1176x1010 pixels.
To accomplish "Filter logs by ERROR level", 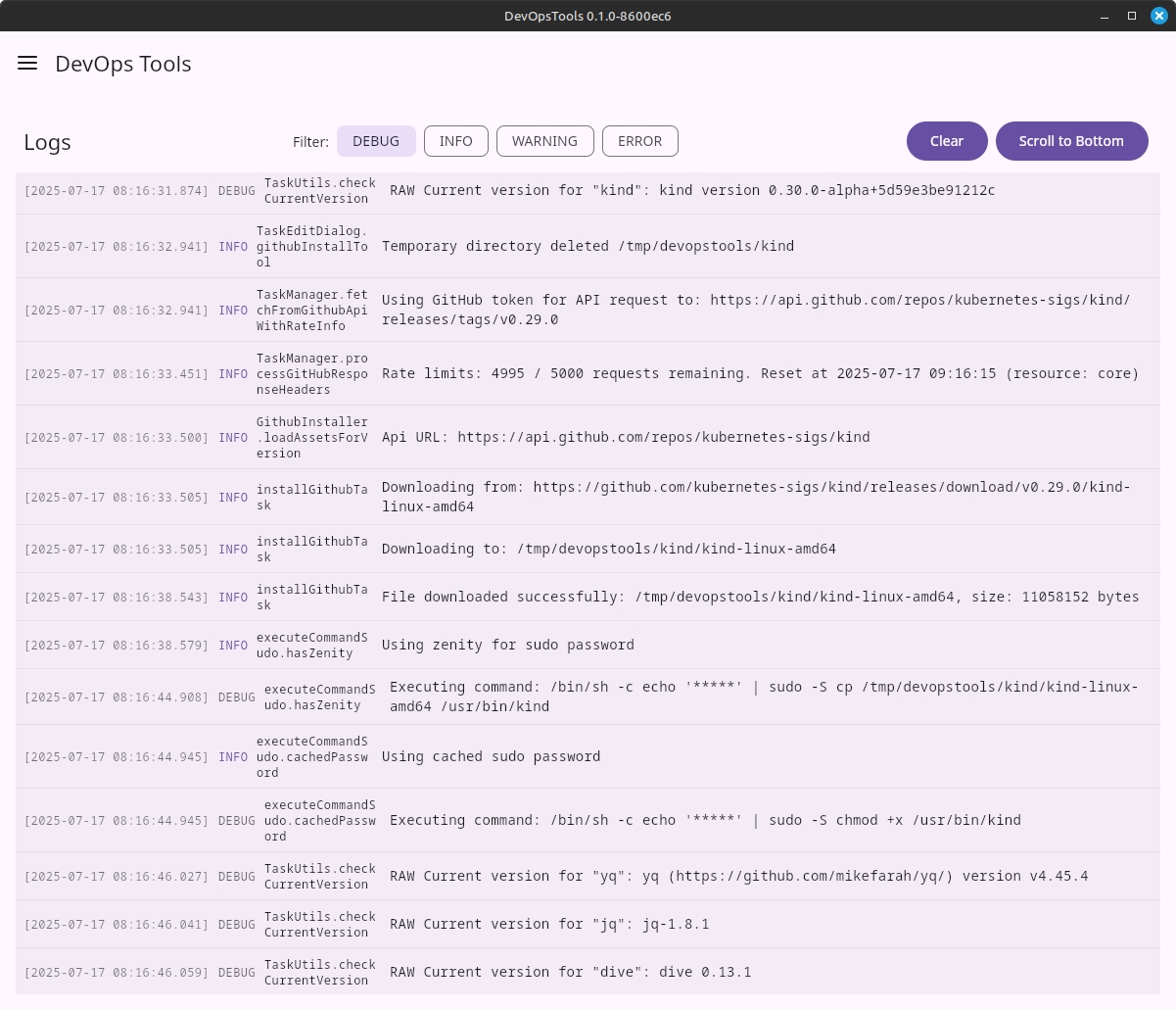I will click(x=639, y=141).
